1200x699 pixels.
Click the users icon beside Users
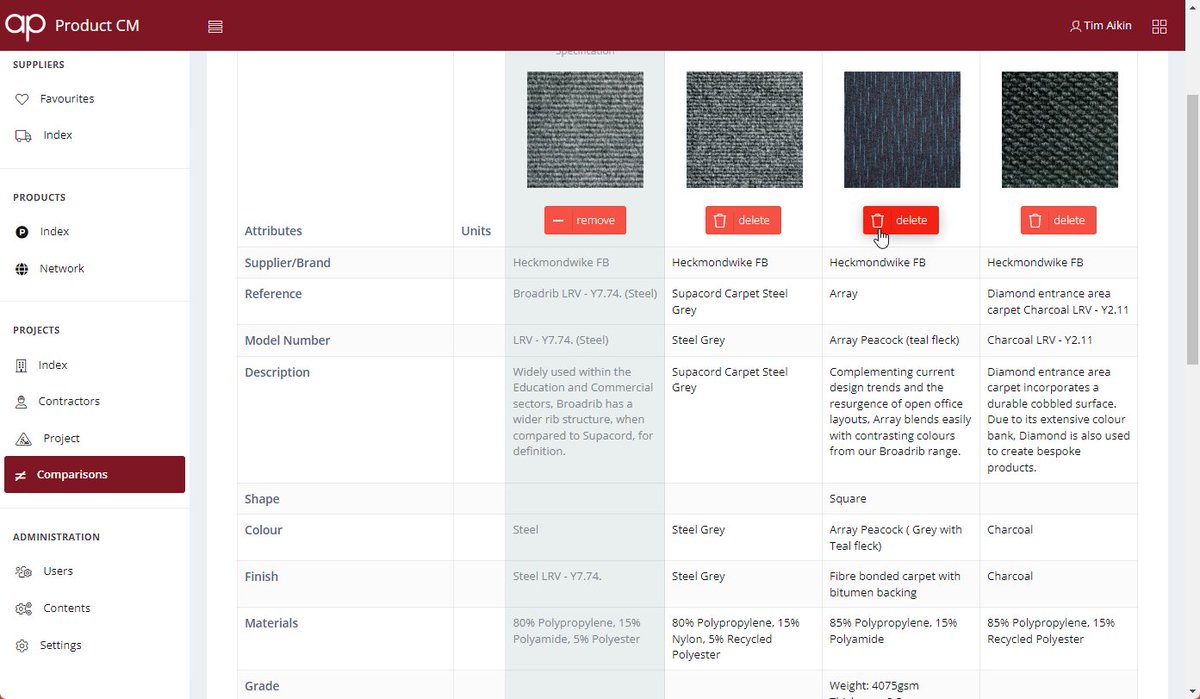[24, 572]
